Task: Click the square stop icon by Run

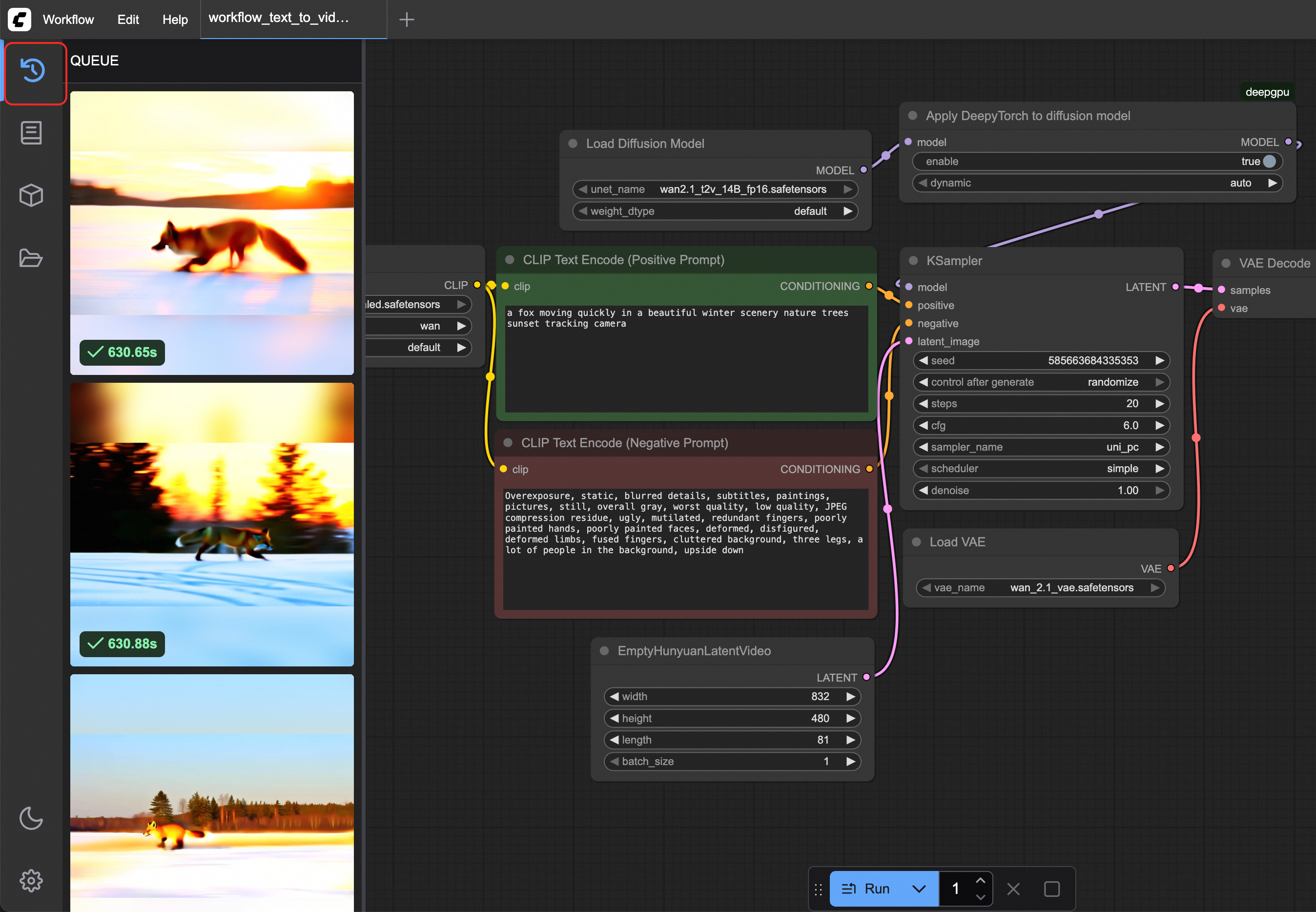Action: (1051, 889)
